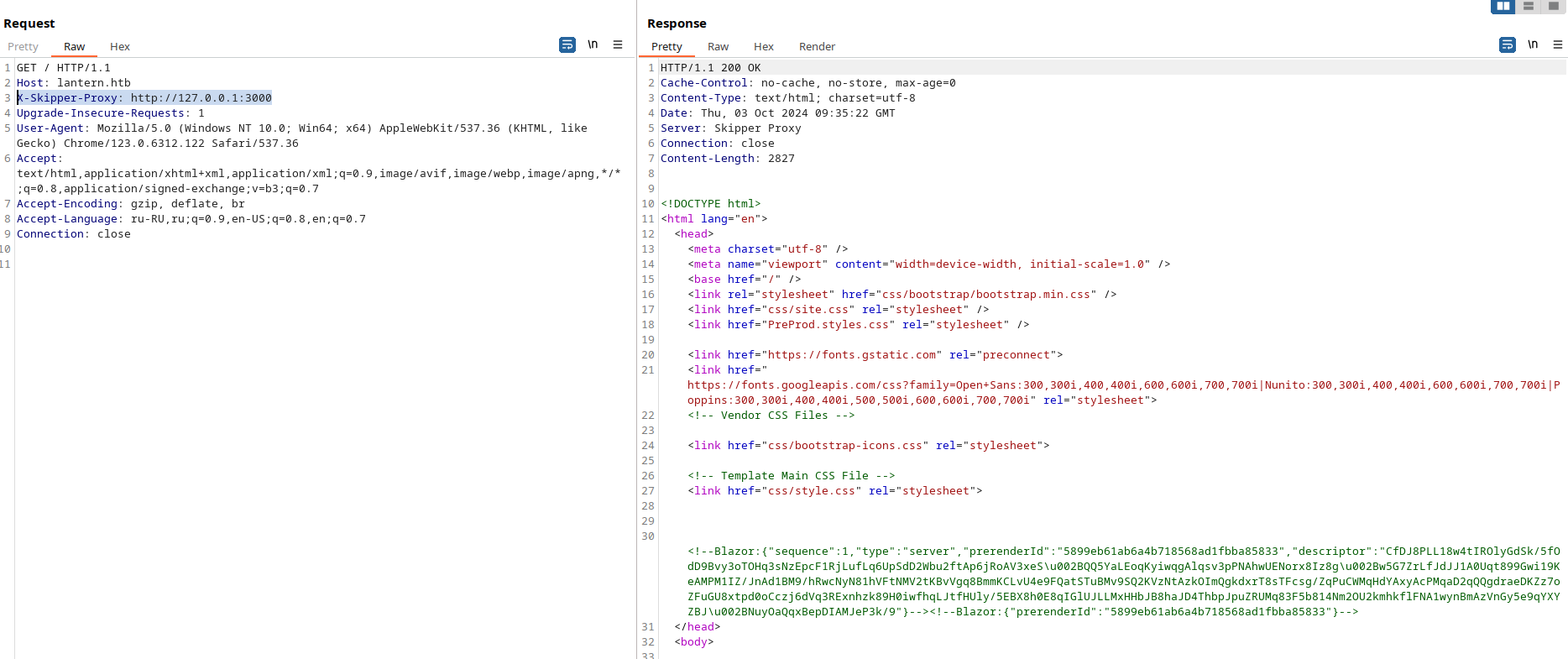Click the Accept-Language header line
This screenshot has height=659, width=1568.
191,219
